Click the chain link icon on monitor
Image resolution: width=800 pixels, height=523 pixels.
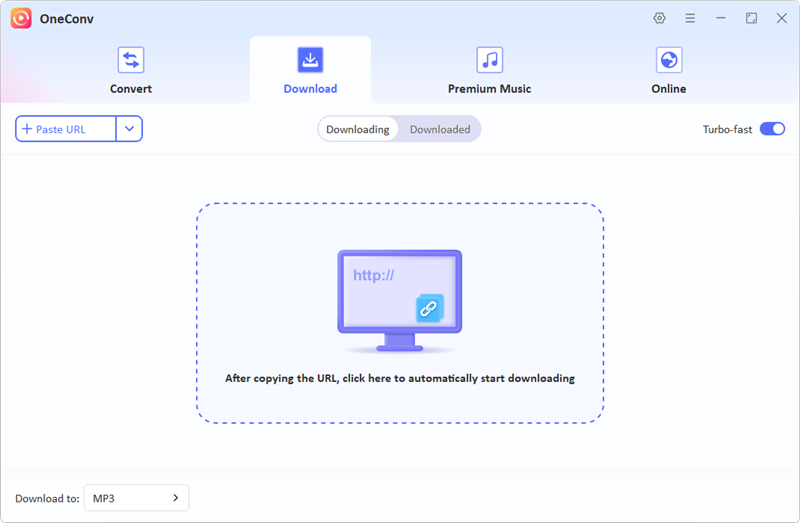[430, 308]
